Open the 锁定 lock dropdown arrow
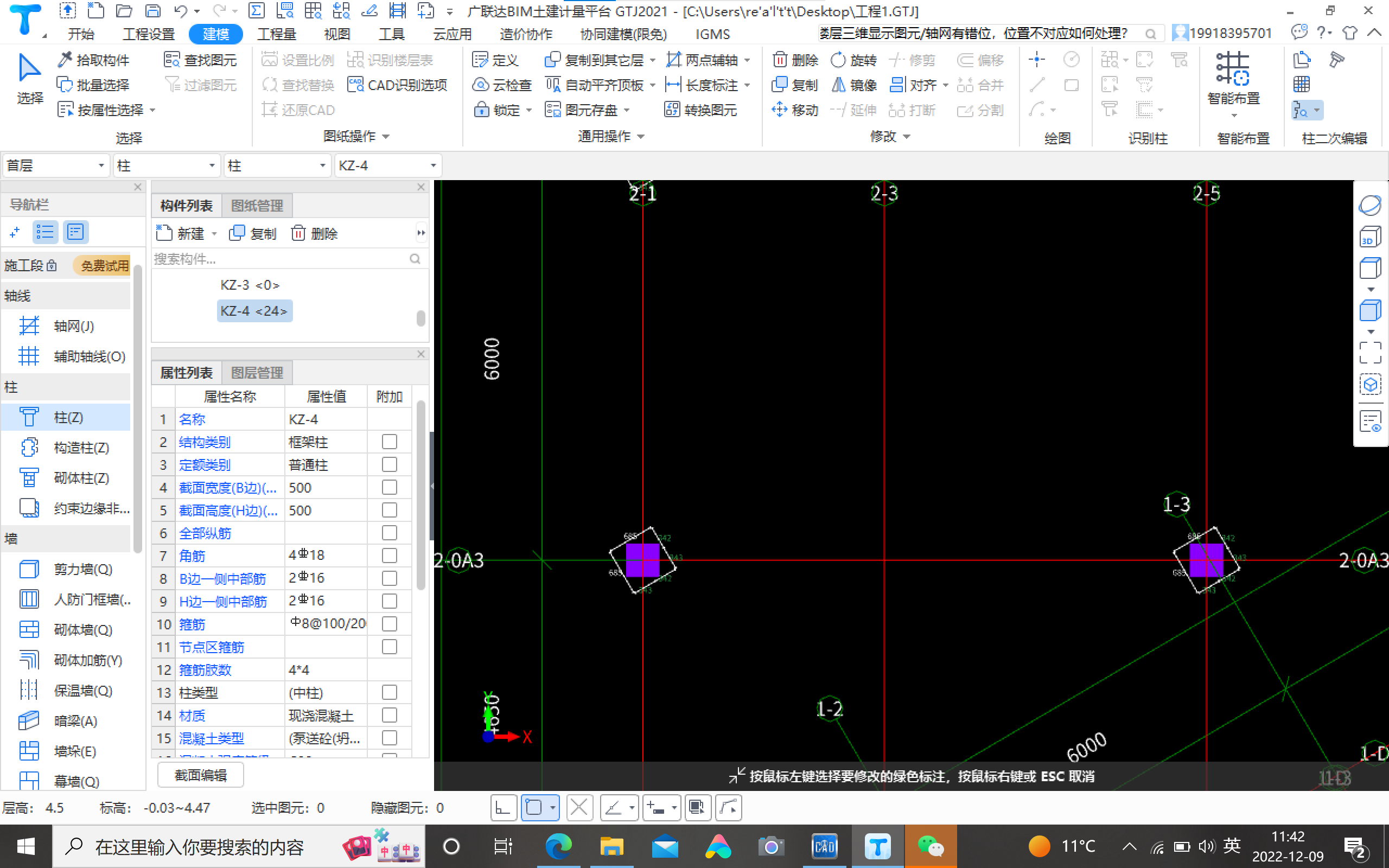Viewport: 1389px width, 868px height. [x=528, y=110]
